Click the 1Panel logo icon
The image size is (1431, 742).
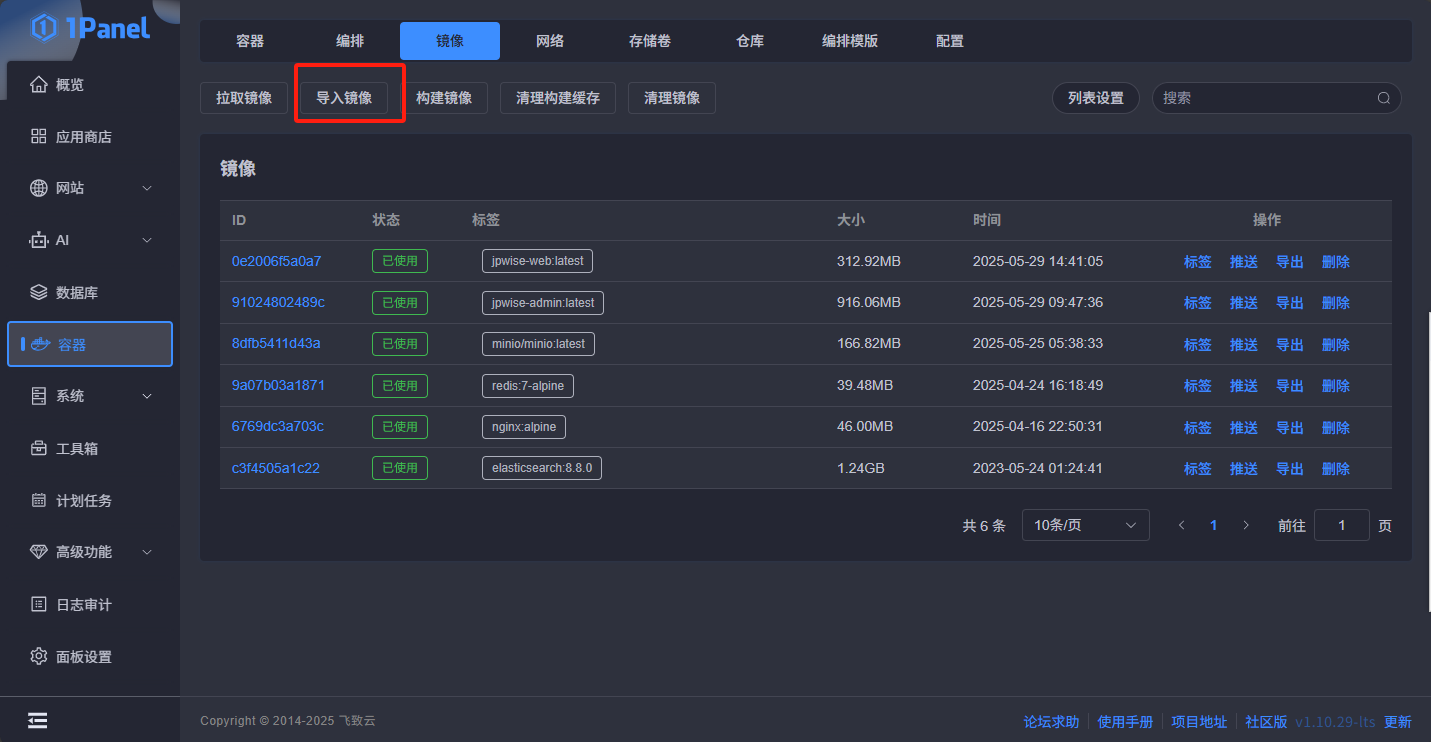(45, 28)
